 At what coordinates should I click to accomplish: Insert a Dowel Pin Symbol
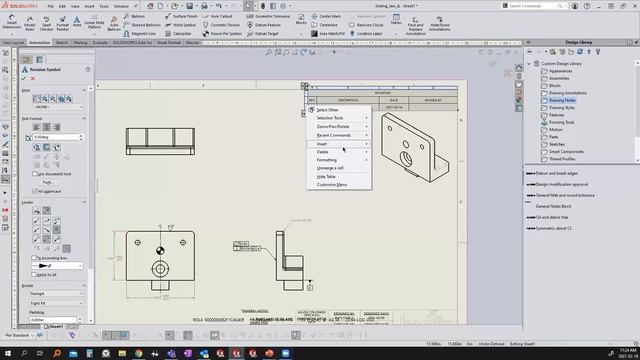click(x=222, y=33)
